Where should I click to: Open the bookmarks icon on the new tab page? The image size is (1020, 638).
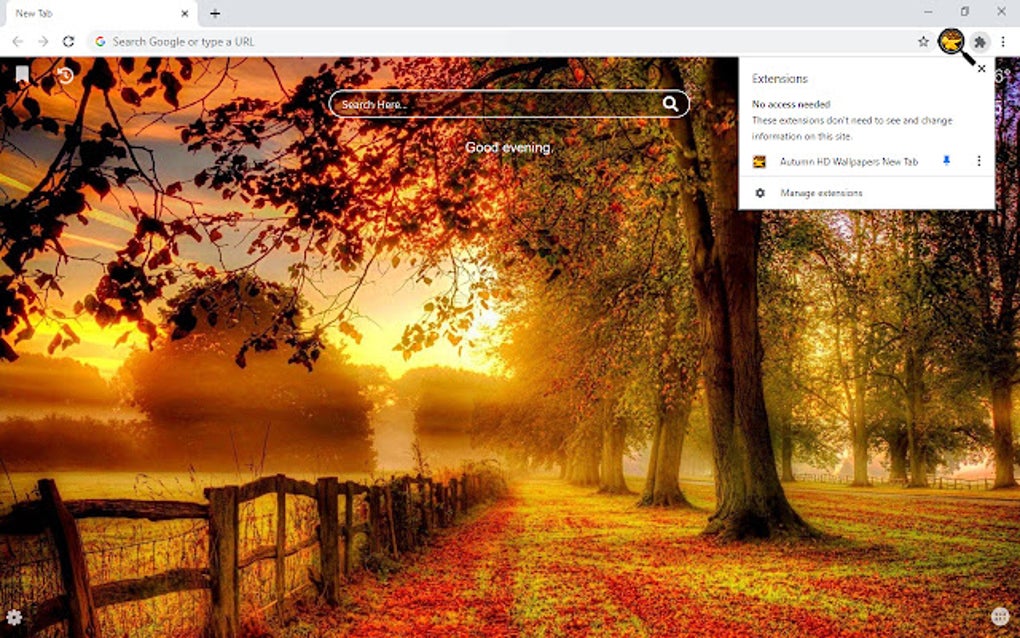[x=22, y=75]
